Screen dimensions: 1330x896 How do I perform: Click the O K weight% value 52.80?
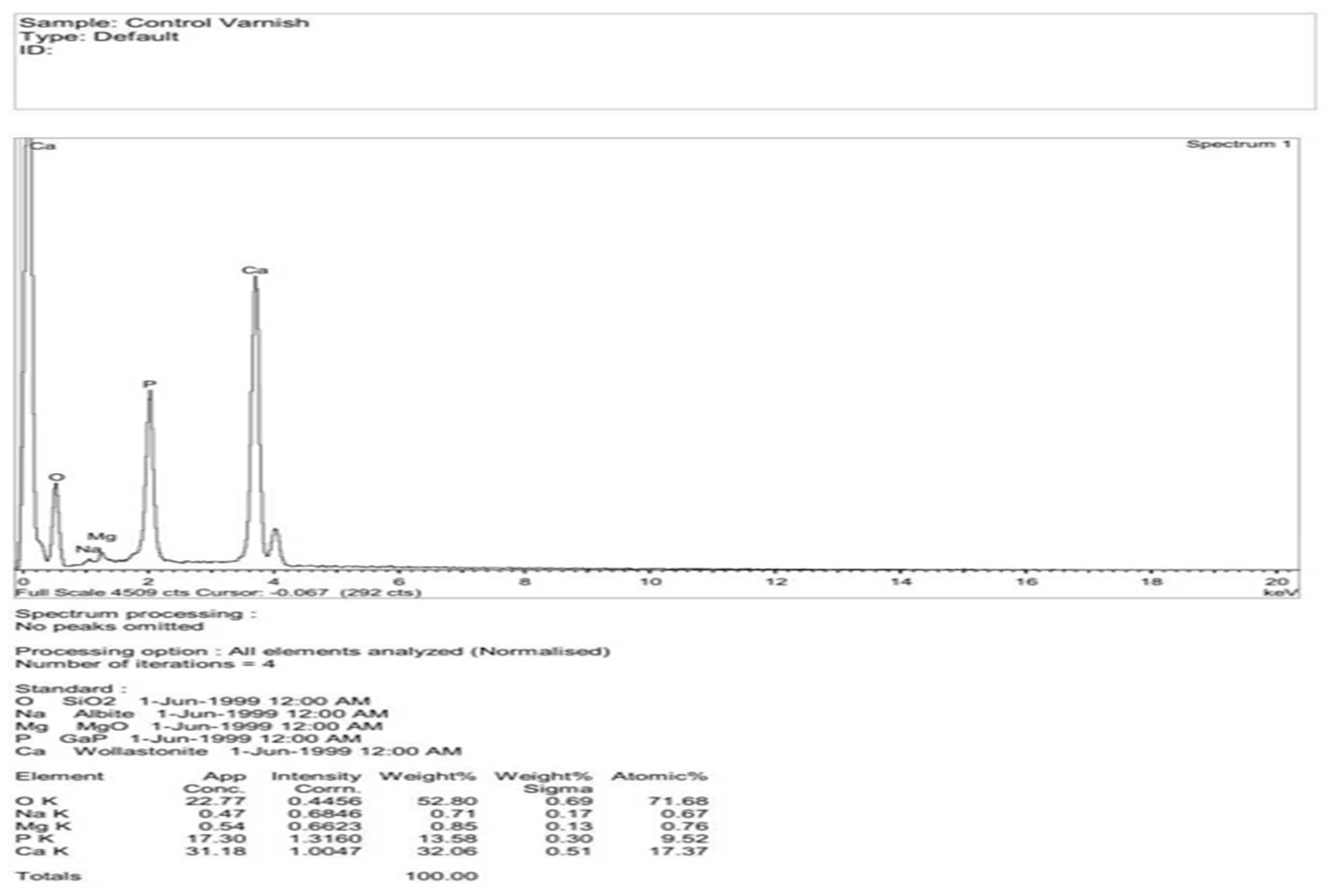tap(446, 801)
